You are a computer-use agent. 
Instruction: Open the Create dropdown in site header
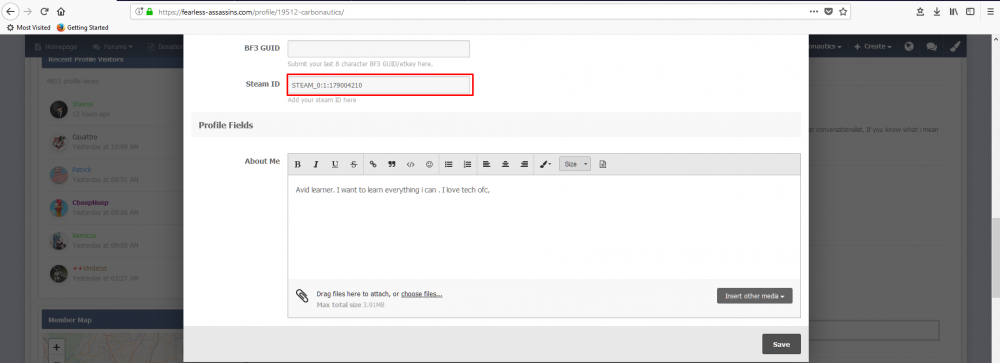coord(872,47)
